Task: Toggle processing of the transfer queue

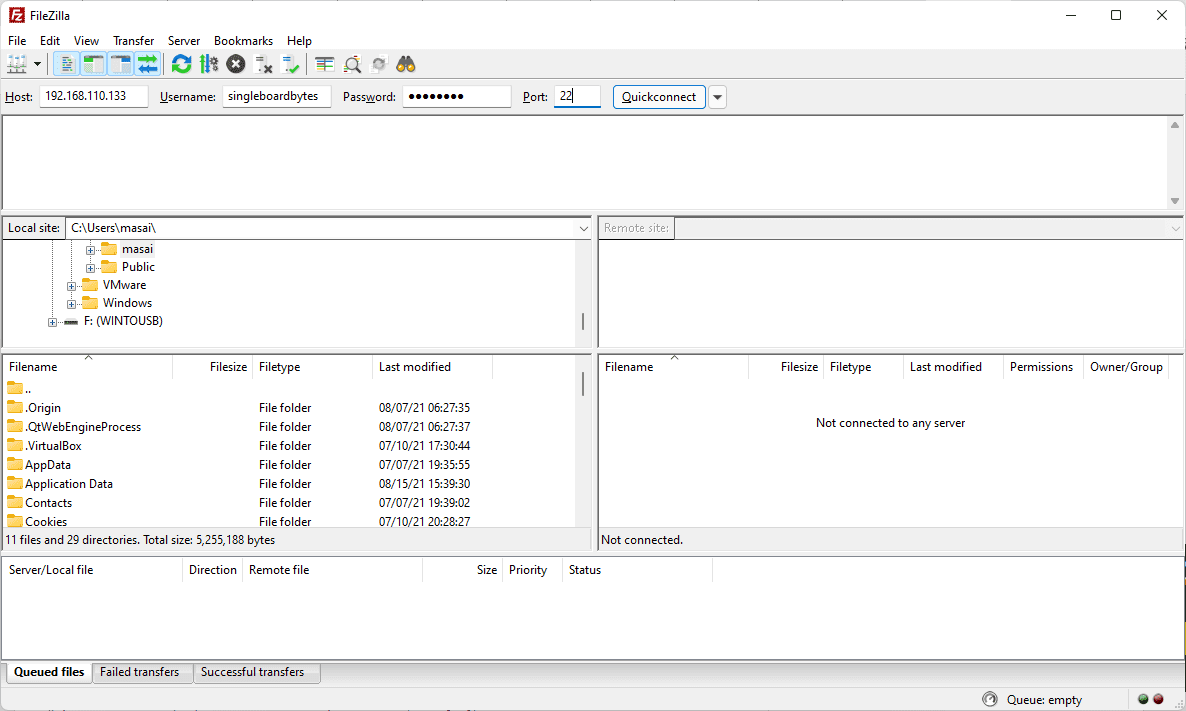Action: [x=209, y=64]
